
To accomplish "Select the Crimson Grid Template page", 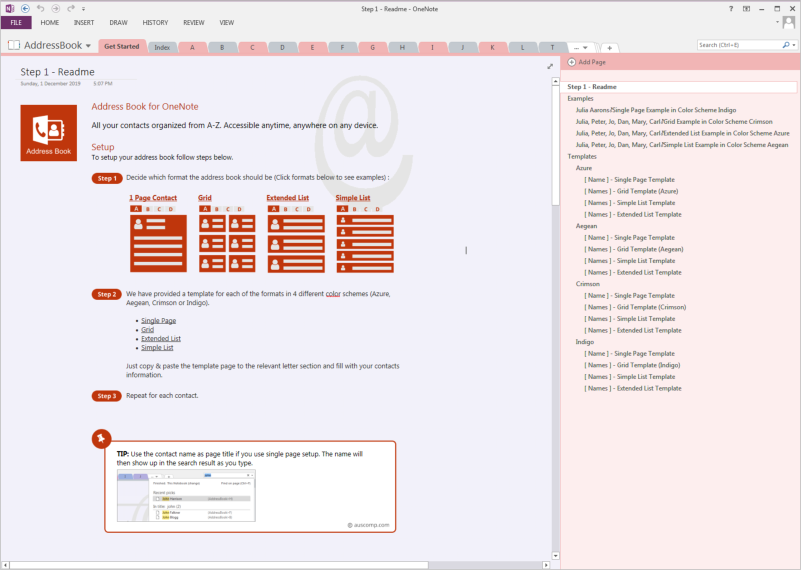I will click(x=635, y=307).
